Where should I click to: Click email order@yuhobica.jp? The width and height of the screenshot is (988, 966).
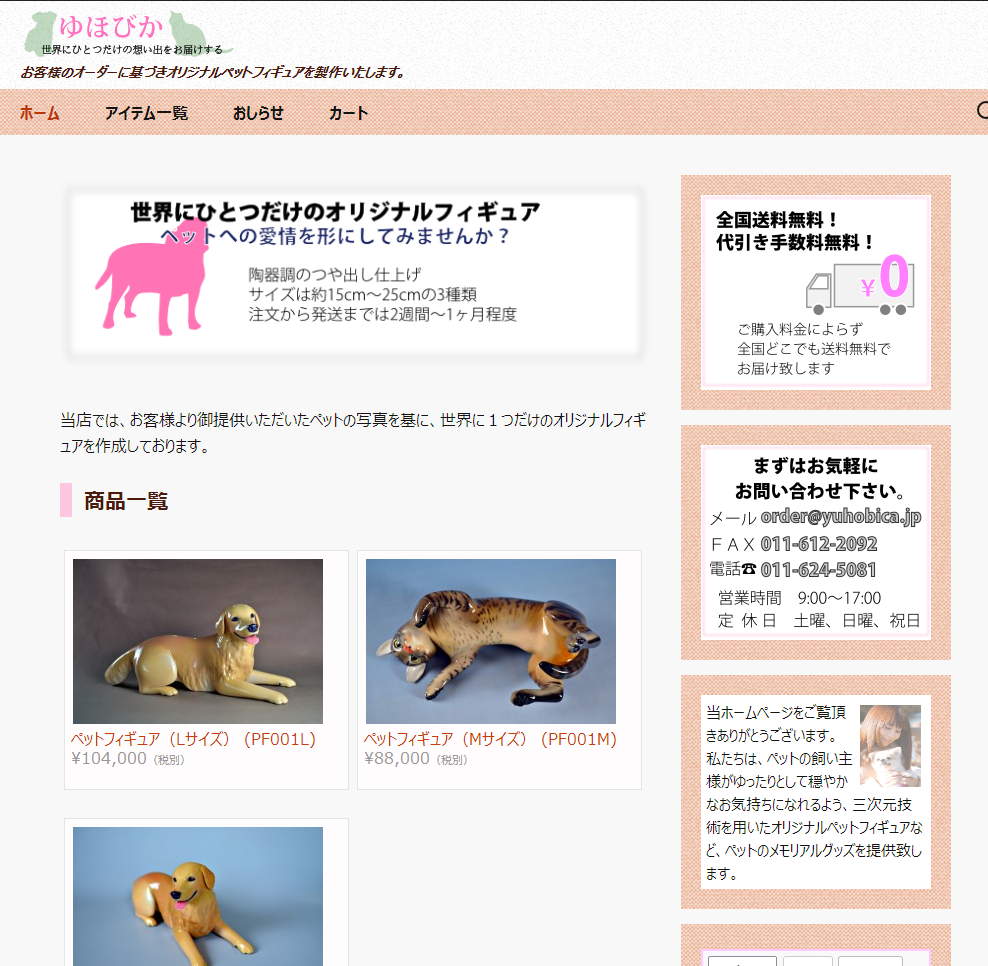(x=841, y=517)
